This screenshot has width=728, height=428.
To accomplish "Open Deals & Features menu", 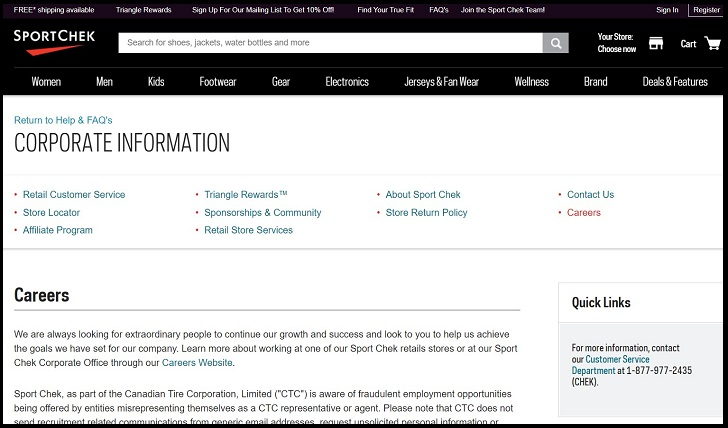I will click(x=675, y=82).
